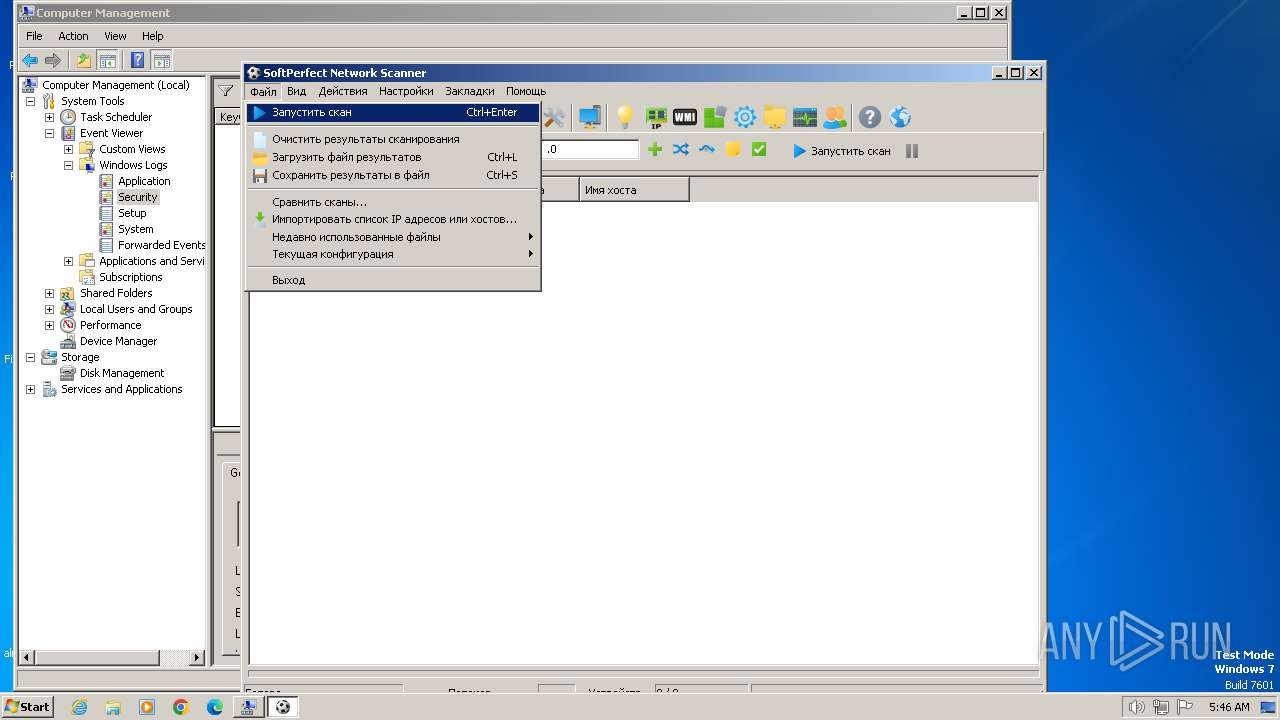Choose Выход in the Файл menu
The width and height of the screenshot is (1280, 720).
pyautogui.click(x=393, y=280)
